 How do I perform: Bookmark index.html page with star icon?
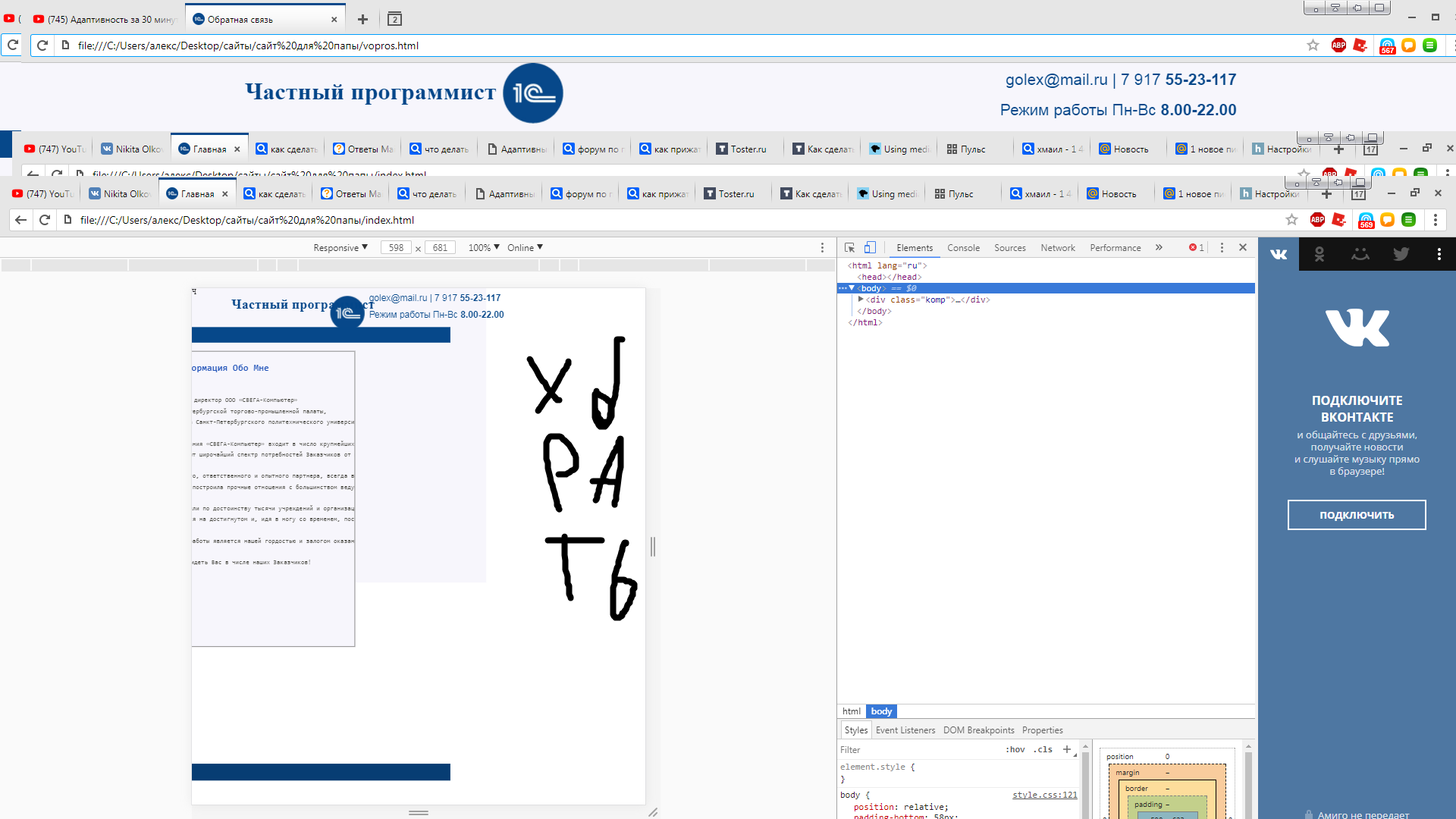(x=1291, y=220)
